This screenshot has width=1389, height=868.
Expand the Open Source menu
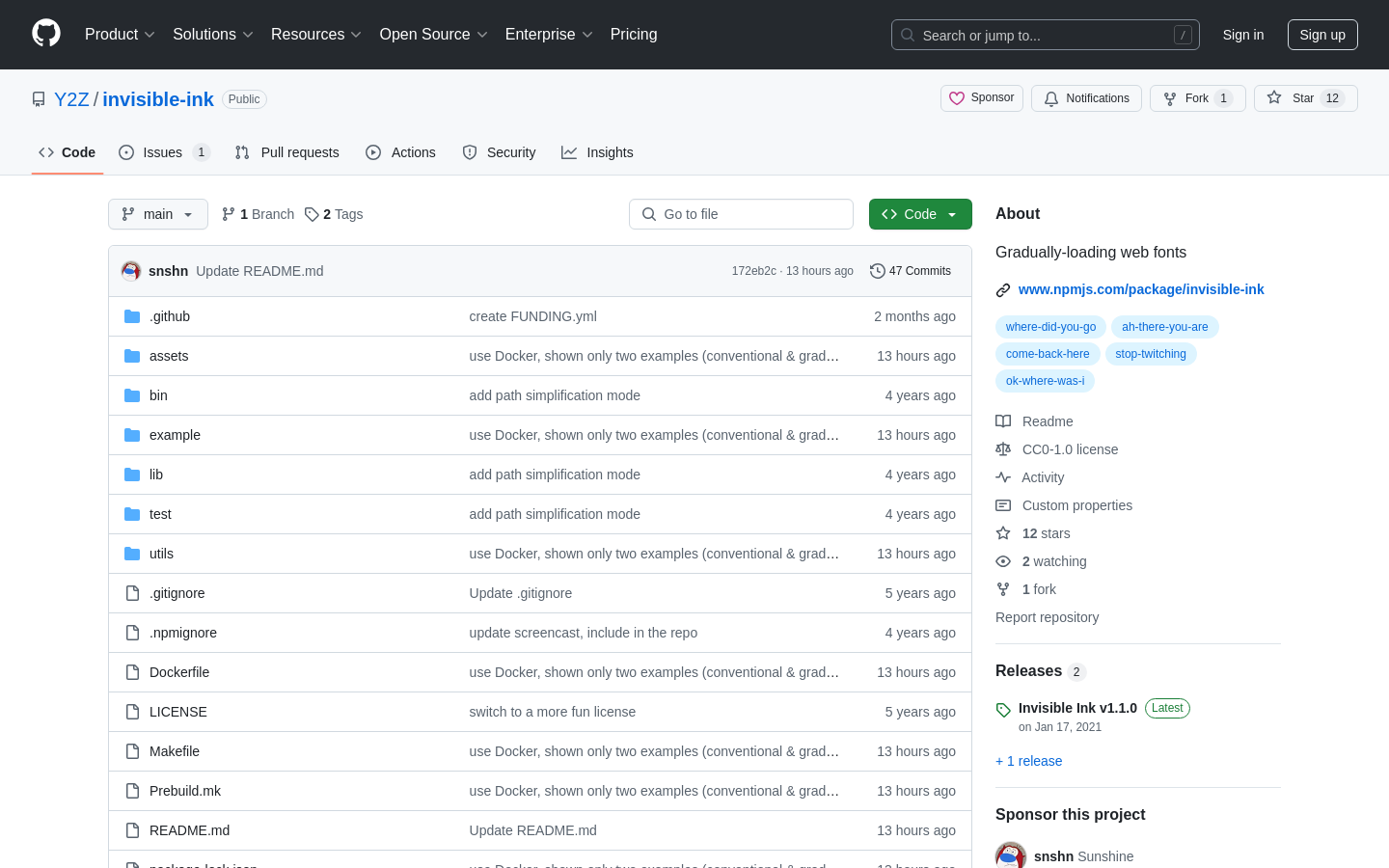pos(433,34)
